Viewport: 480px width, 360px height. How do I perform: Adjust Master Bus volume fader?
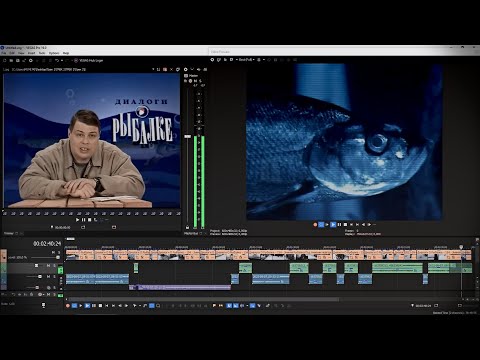[x=188, y=136]
